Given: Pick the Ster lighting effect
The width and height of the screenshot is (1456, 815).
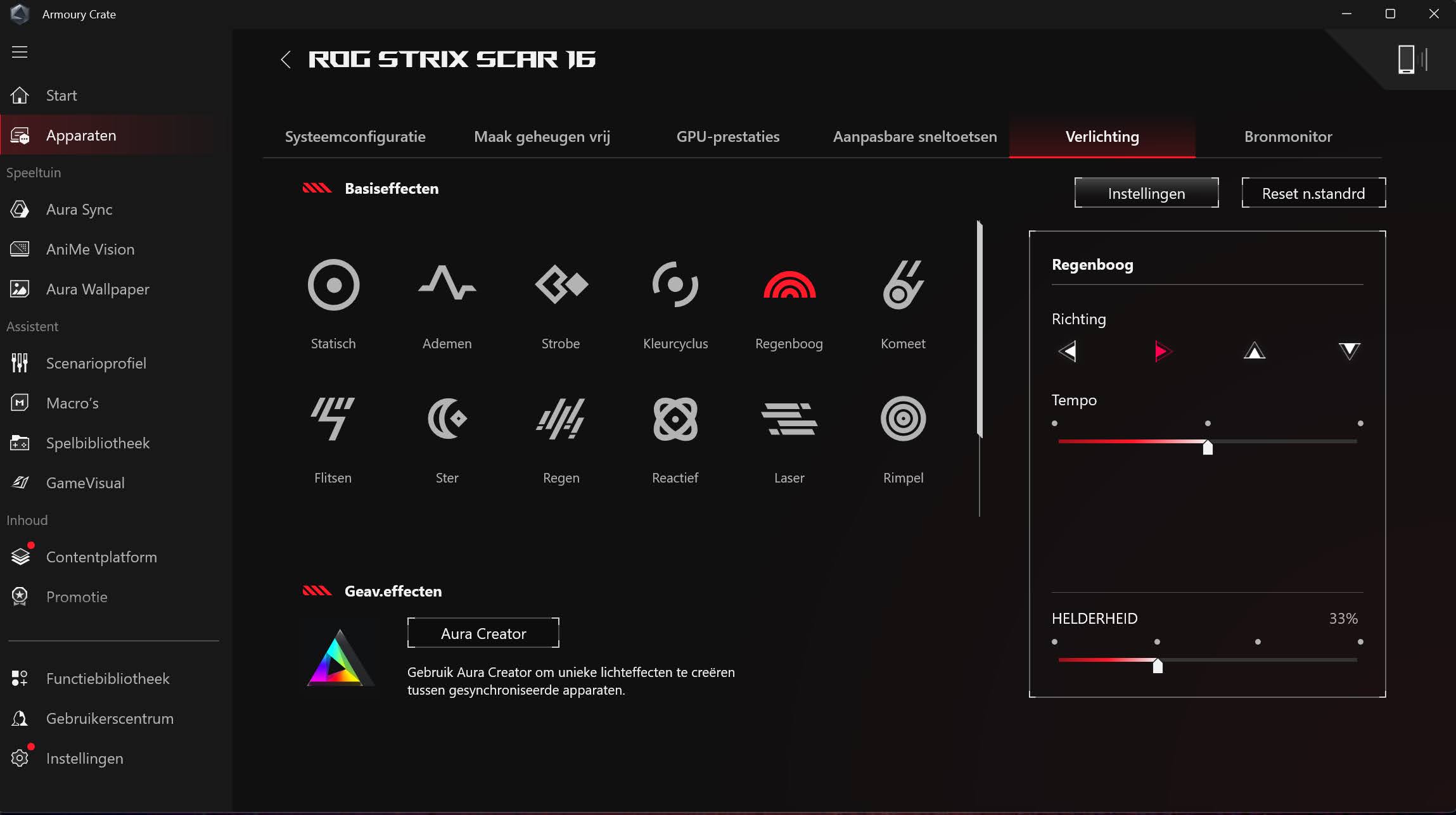Looking at the screenshot, I should [x=447, y=419].
